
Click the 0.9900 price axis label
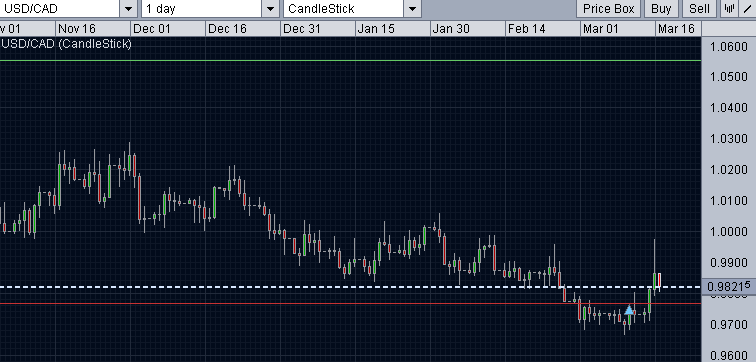(x=729, y=263)
